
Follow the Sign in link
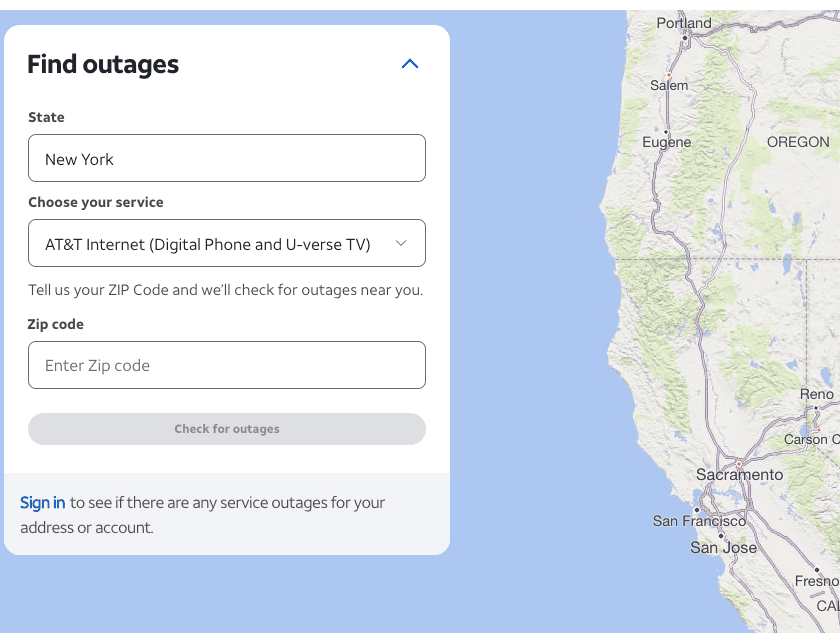tap(42, 502)
